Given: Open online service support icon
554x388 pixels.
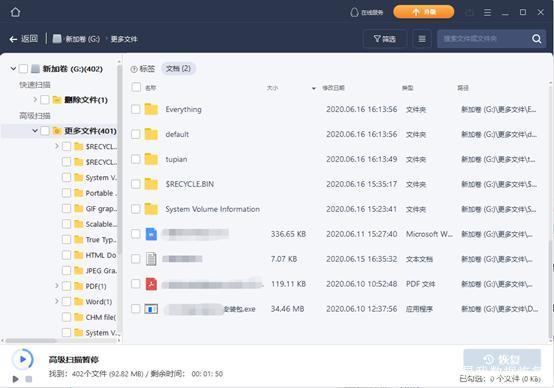Looking at the screenshot, I should (354, 12).
